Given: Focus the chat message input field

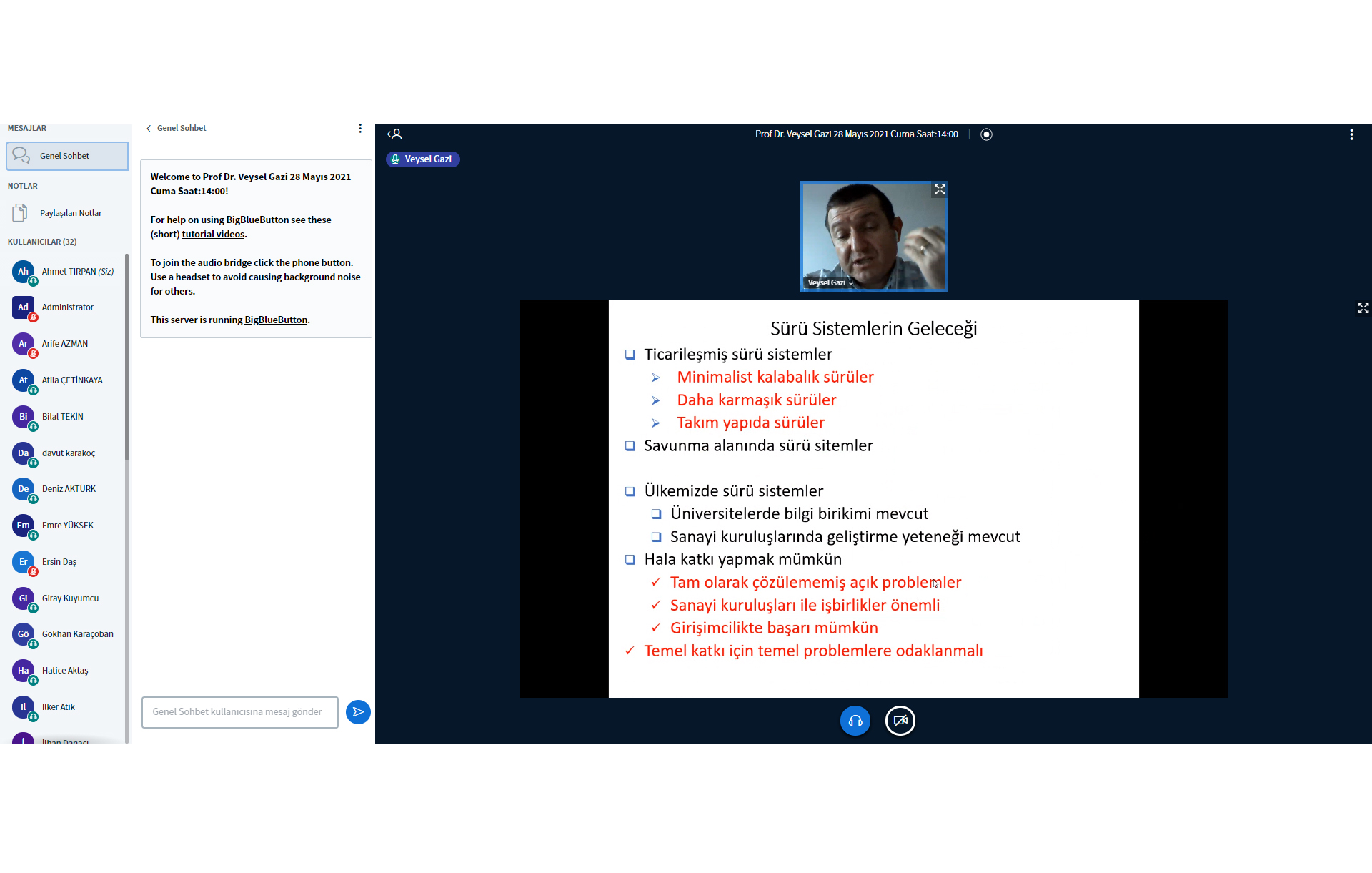Looking at the screenshot, I should pos(240,712).
